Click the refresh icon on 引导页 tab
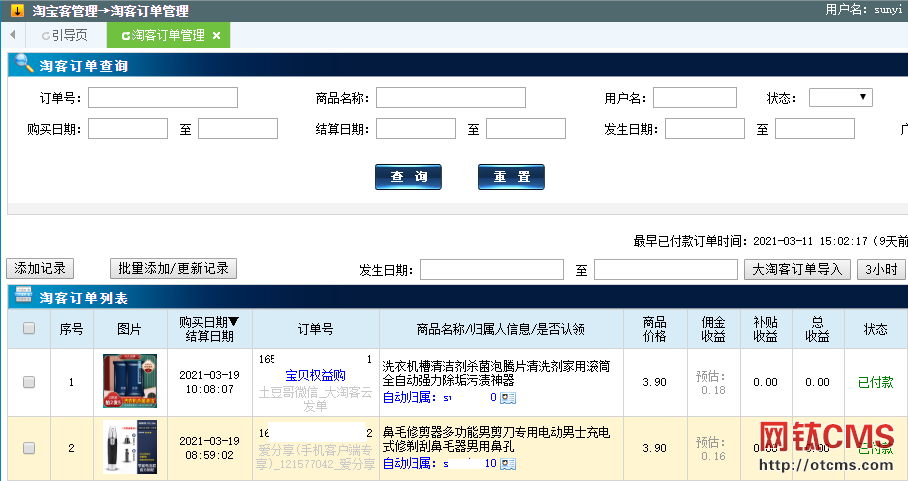 46,36
